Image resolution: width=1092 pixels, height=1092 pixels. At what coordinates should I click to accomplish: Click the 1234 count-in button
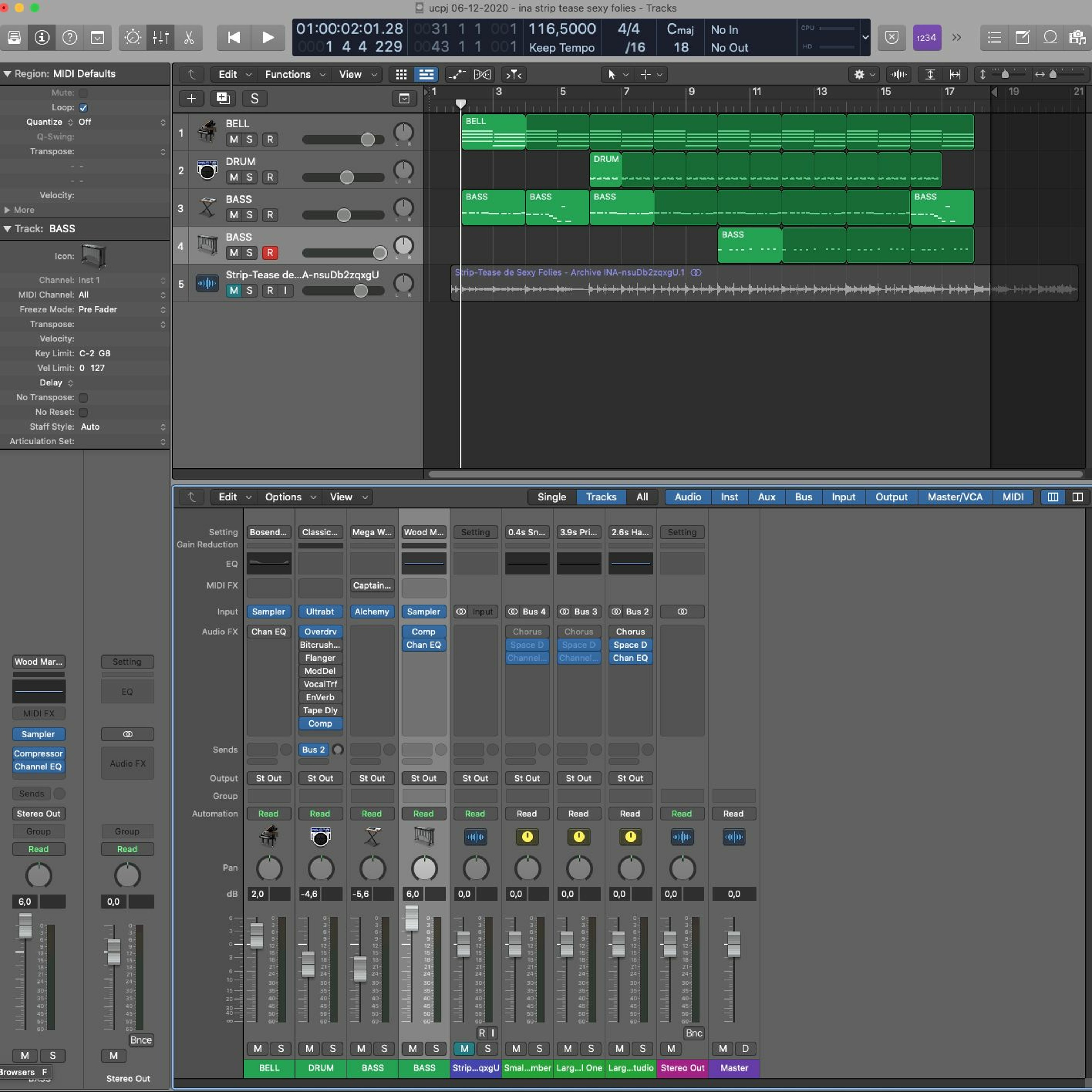[x=926, y=37]
